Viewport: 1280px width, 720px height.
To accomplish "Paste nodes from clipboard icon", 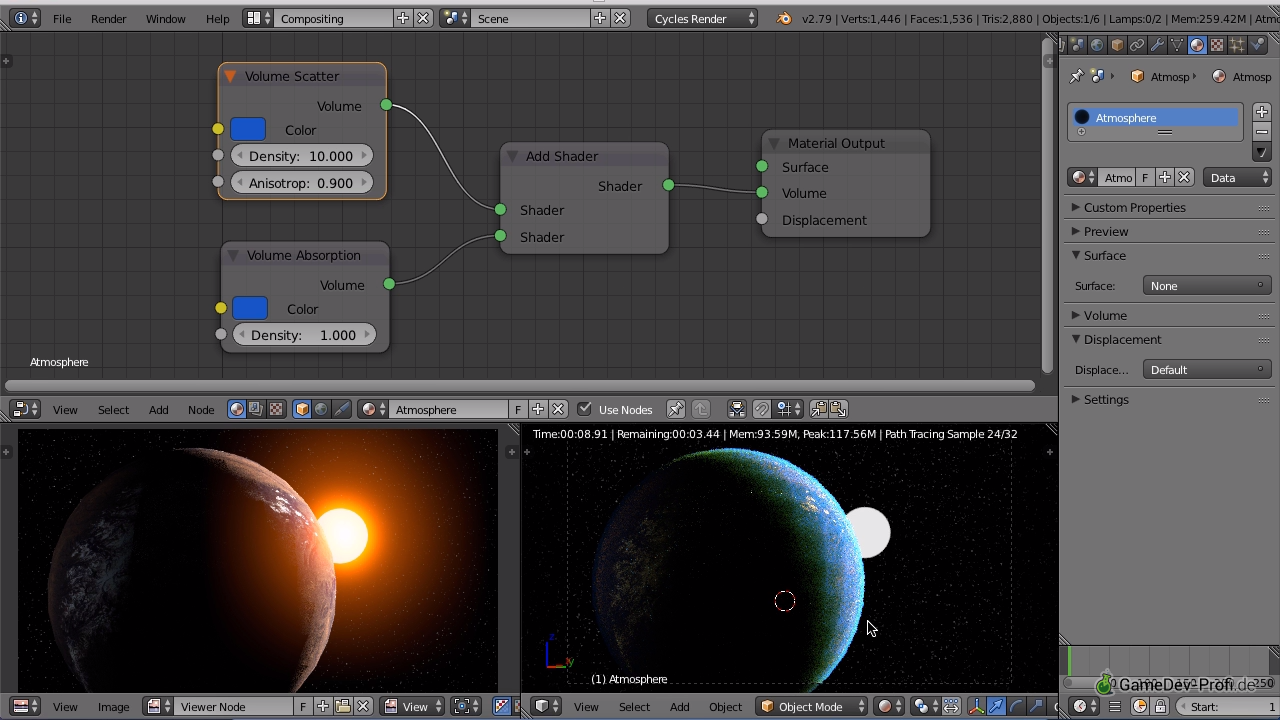I will click(x=838, y=409).
